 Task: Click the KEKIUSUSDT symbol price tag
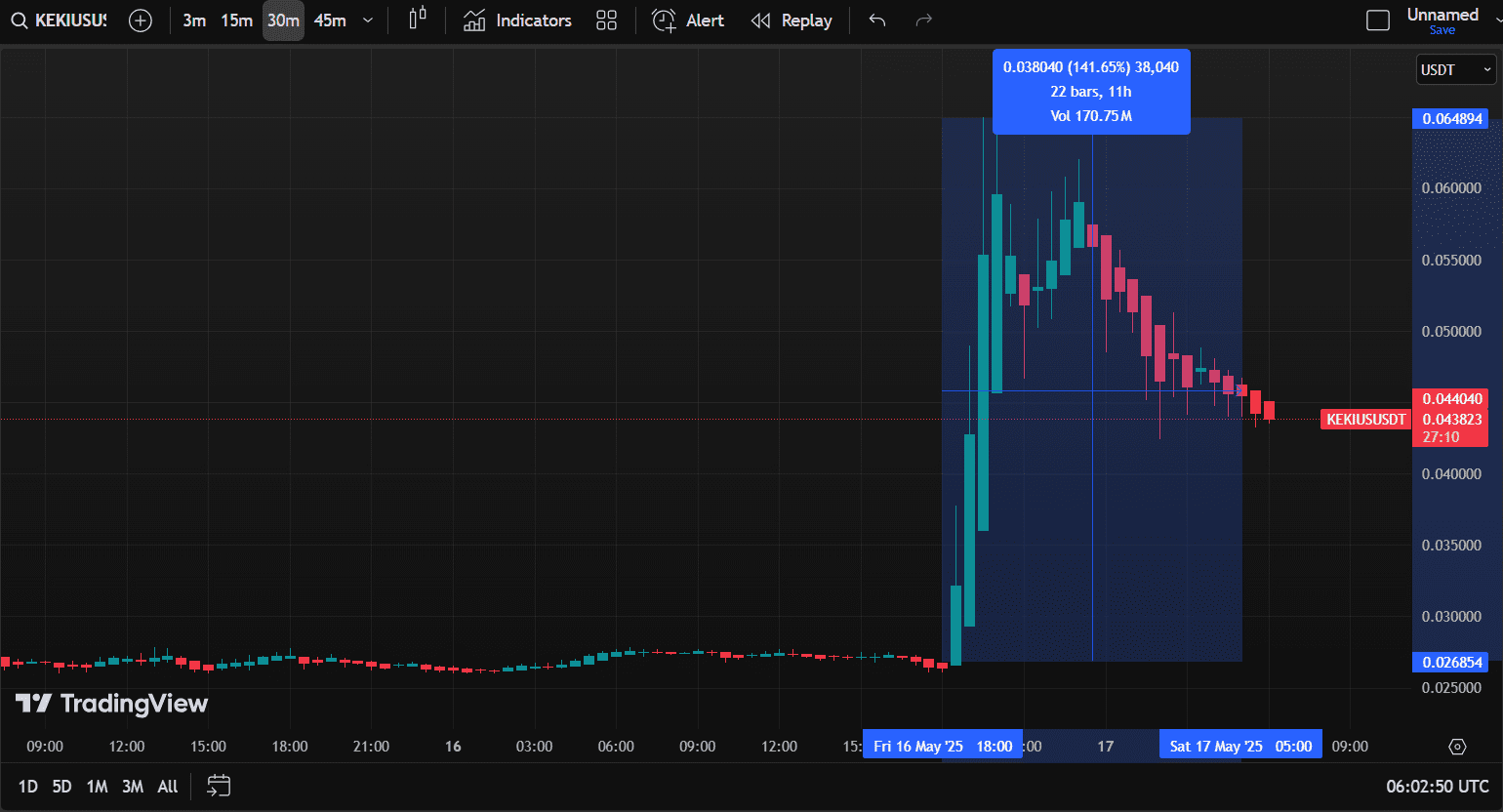pyautogui.click(x=1366, y=420)
